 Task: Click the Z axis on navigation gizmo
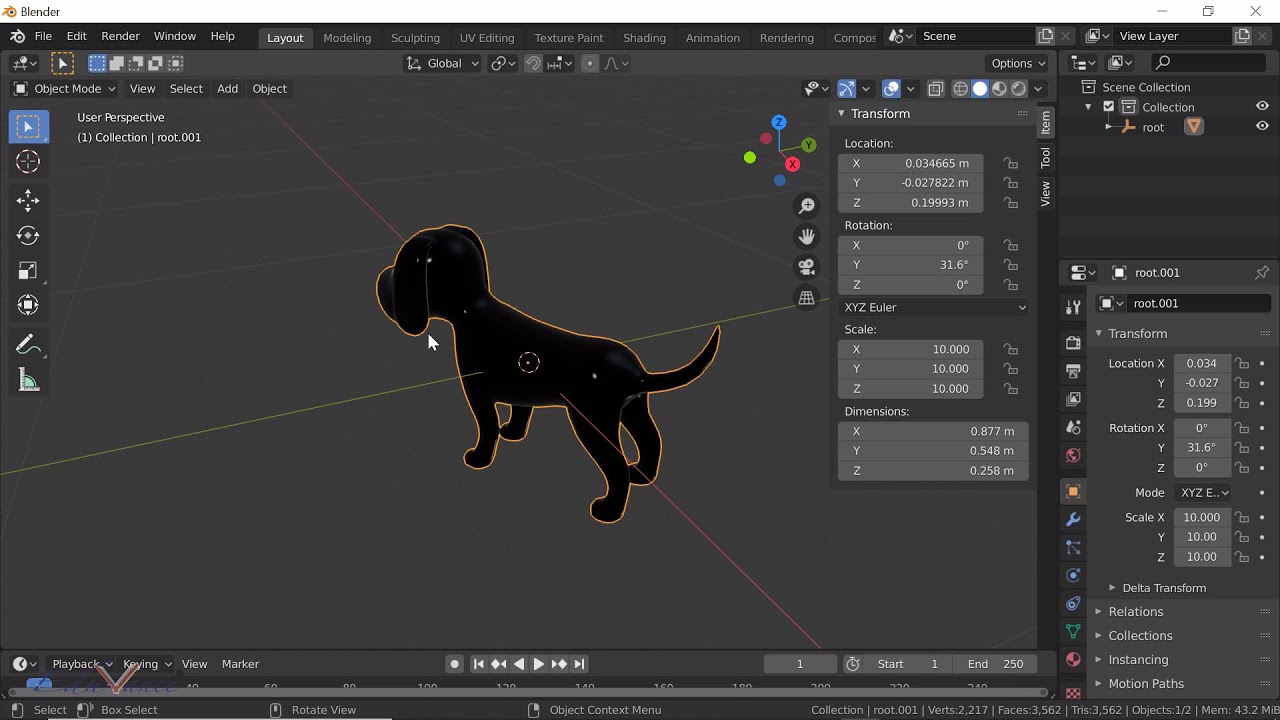point(778,122)
